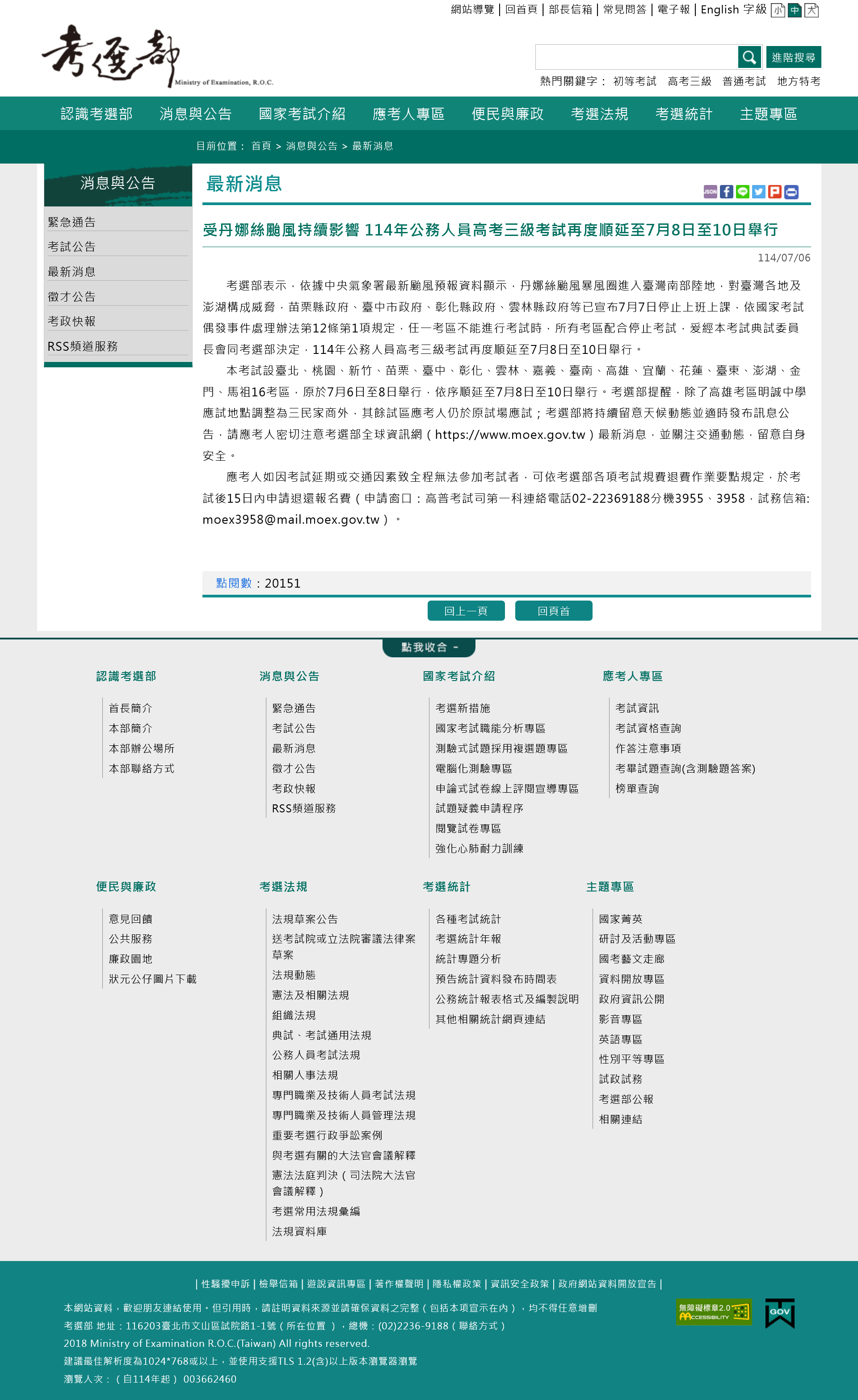Screen dimensions: 858x1400
Task: Share the page via the Twitter icon
Action: (x=758, y=192)
